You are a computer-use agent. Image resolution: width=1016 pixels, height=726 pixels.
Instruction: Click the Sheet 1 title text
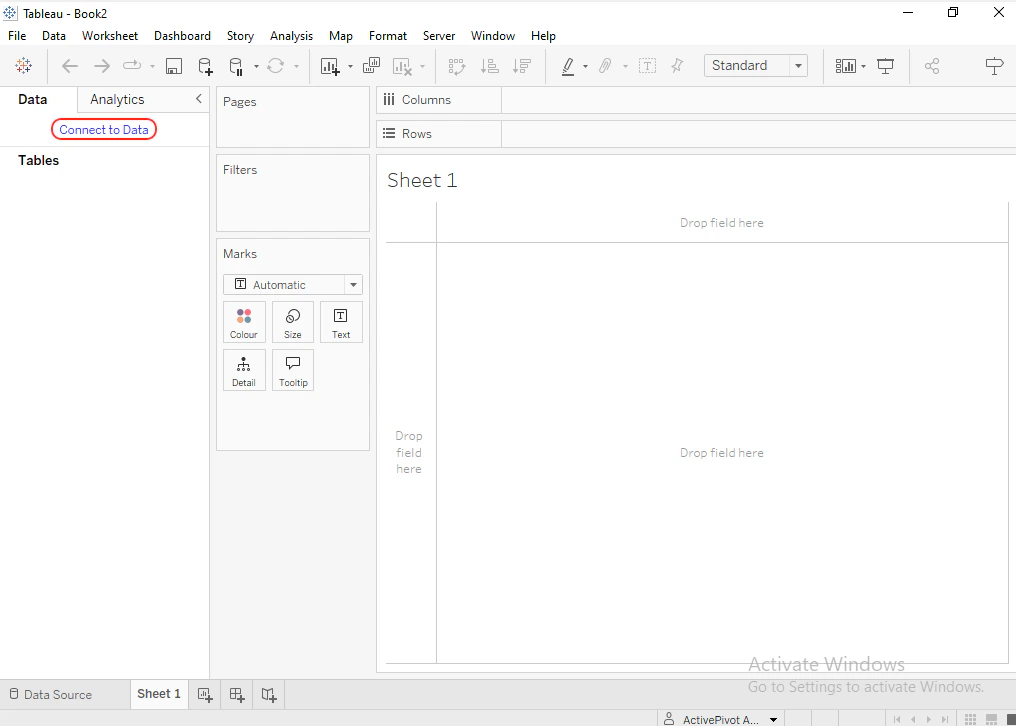coord(422,180)
